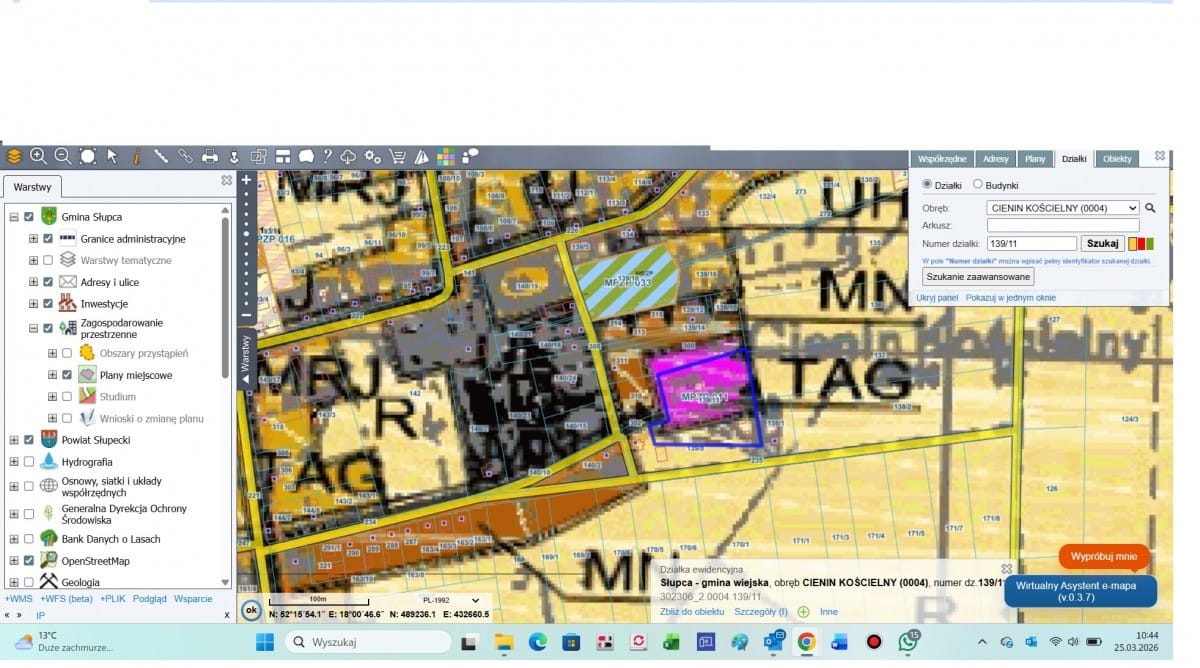Switch to the Plany tab
This screenshot has width=1200, height=668.
click(1035, 159)
